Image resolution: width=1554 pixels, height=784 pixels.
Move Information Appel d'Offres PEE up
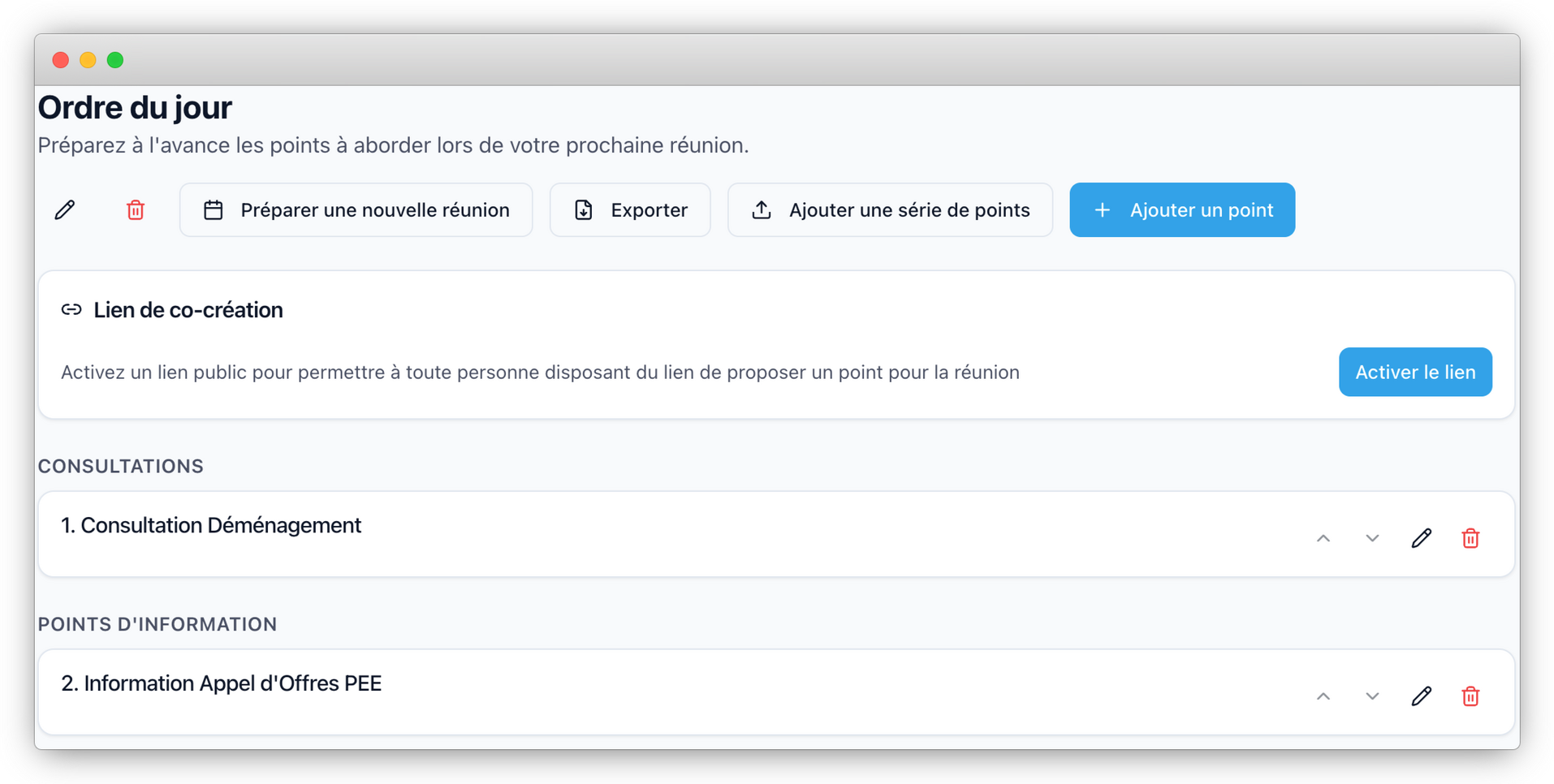pyautogui.click(x=1323, y=696)
